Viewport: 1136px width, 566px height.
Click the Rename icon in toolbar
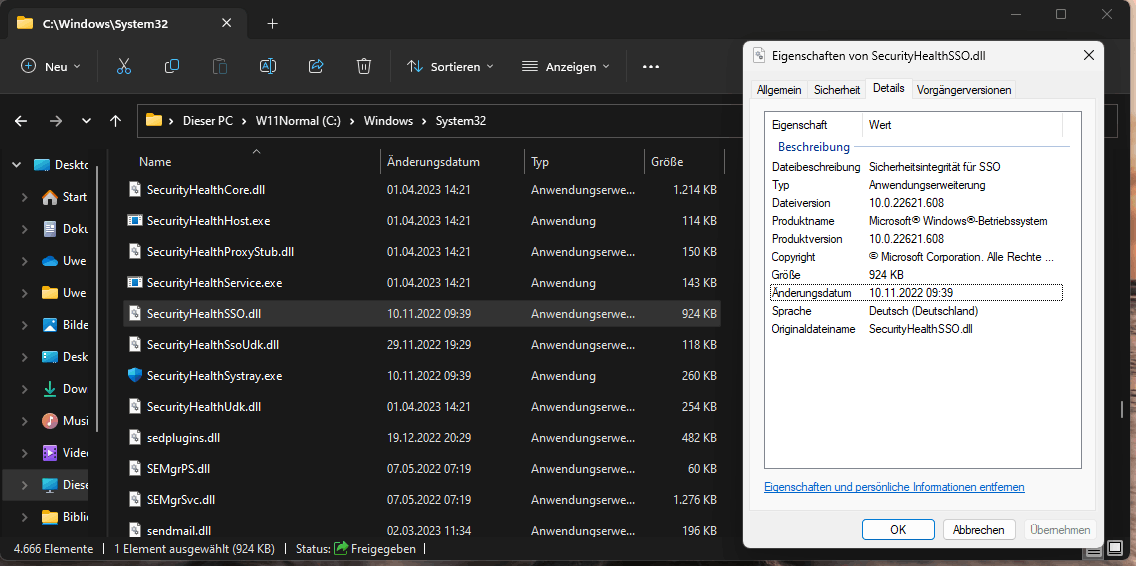pyautogui.click(x=267, y=66)
